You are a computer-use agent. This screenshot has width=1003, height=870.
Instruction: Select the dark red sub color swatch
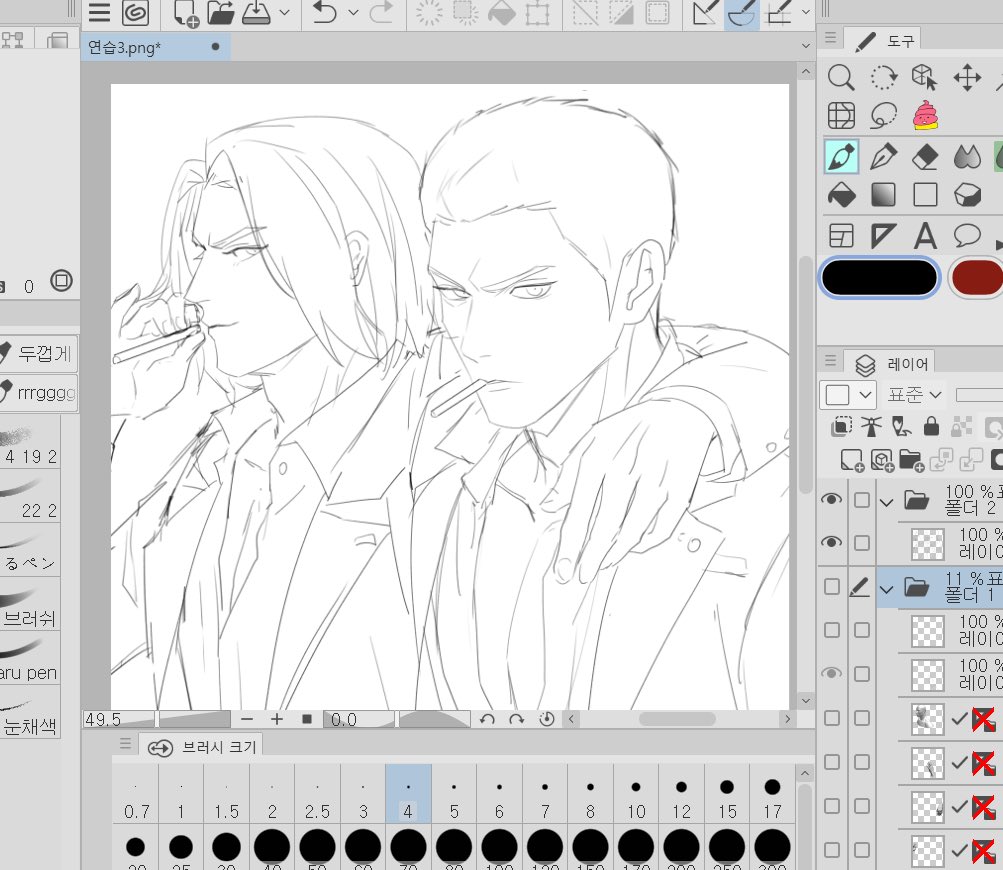[x=977, y=278]
